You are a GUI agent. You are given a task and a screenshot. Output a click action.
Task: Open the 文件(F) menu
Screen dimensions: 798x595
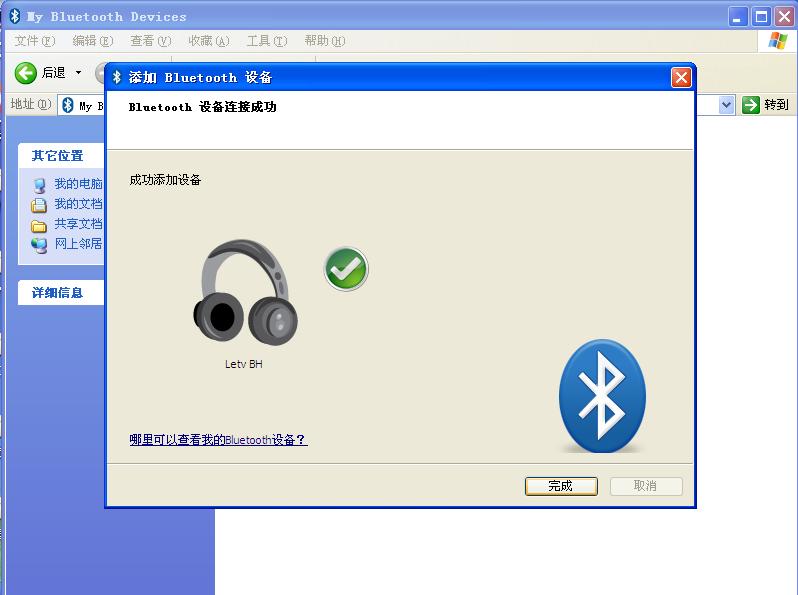(x=34, y=41)
